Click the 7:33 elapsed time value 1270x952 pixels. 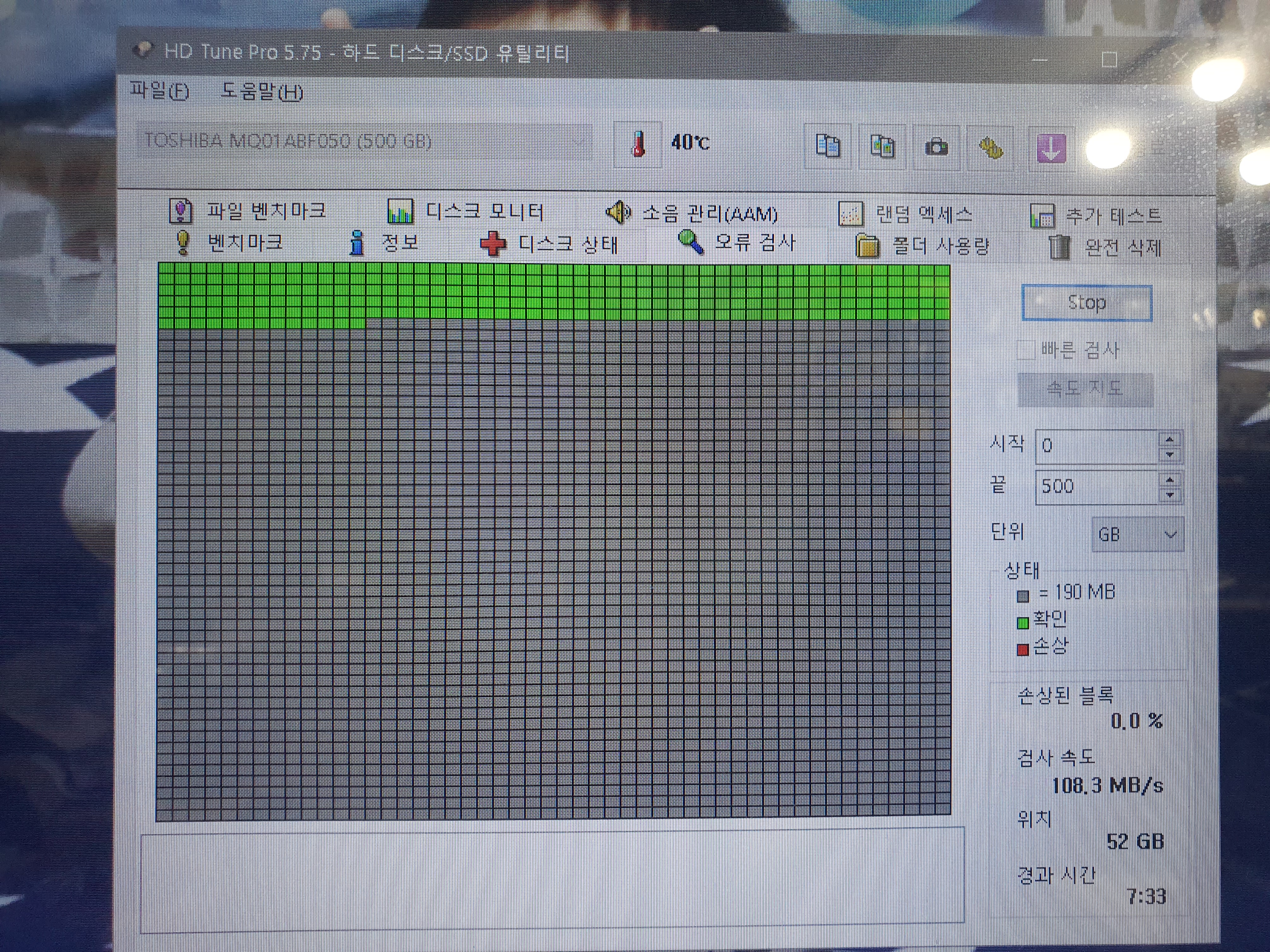[1146, 896]
